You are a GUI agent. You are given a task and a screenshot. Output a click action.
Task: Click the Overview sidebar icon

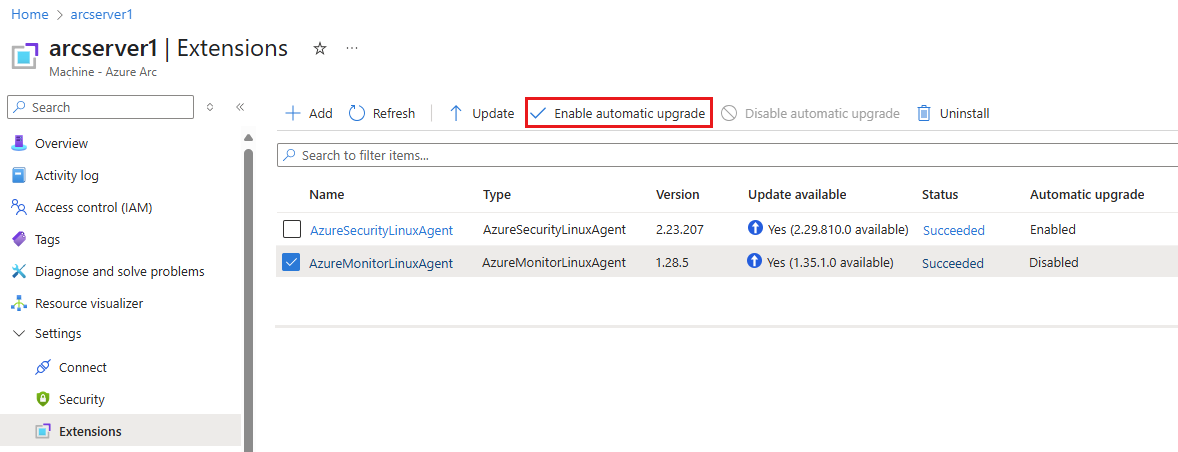pos(20,143)
